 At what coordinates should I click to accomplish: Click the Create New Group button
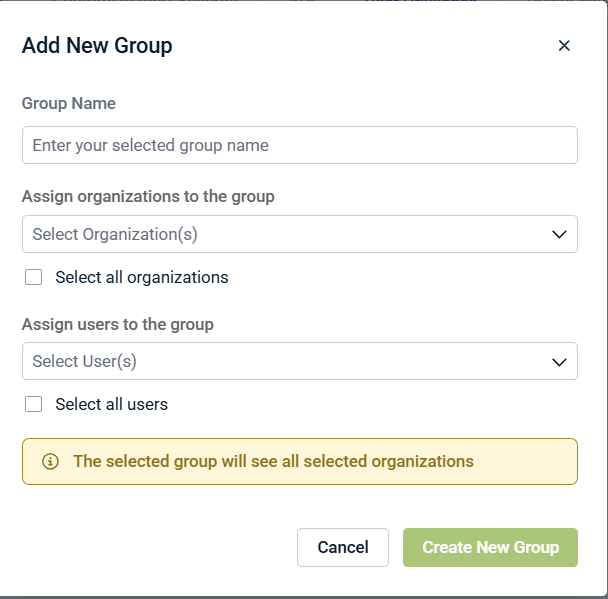(490, 547)
